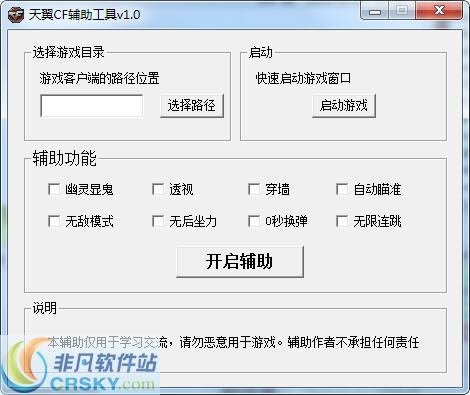Click the CF app icon in title bar
Viewport: 470px width, 395px height.
point(16,14)
